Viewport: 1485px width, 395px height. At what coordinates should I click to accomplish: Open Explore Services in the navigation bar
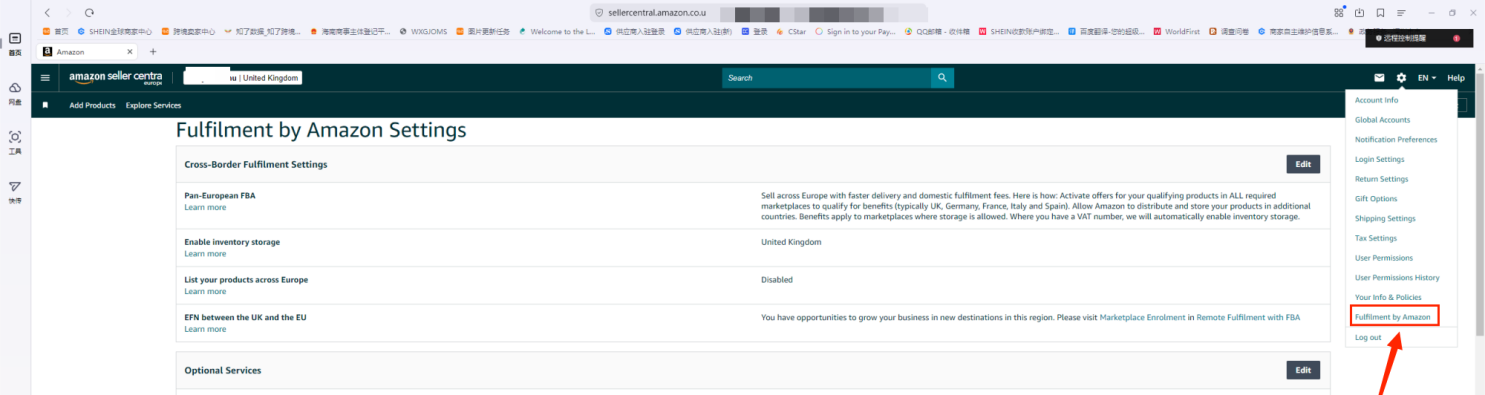(x=153, y=105)
